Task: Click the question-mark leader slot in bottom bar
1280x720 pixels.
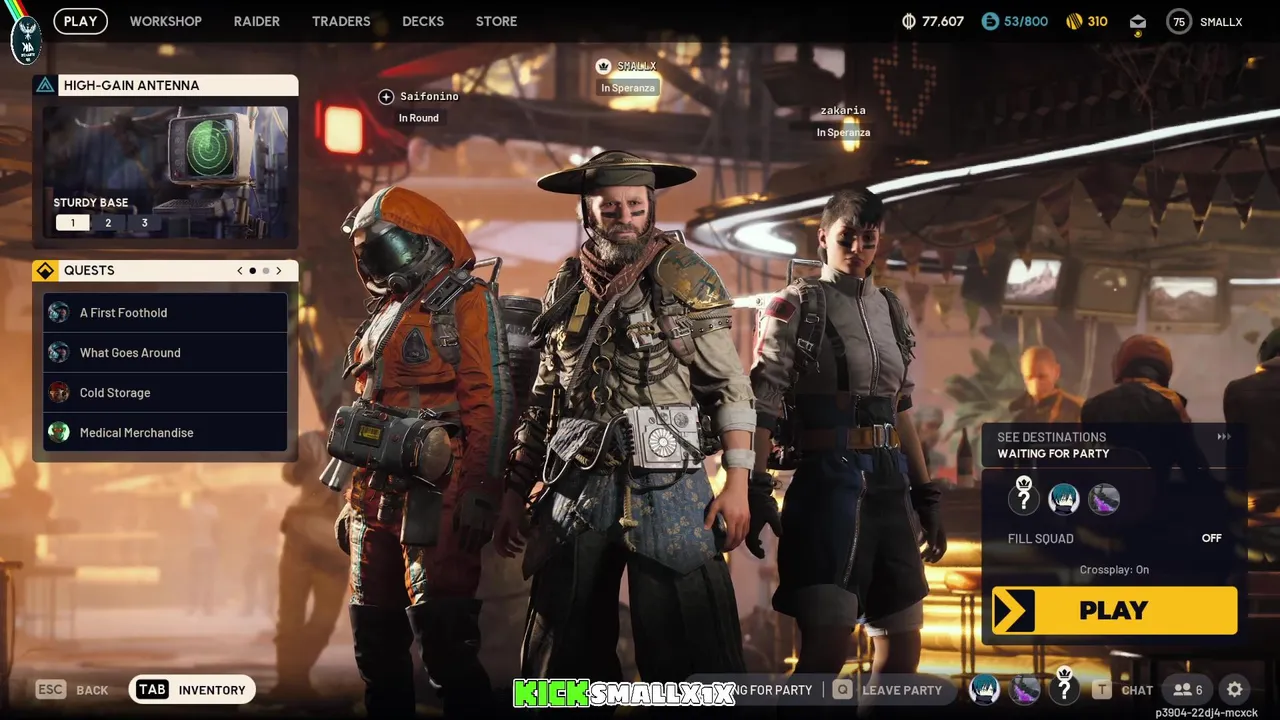Action: coord(1064,687)
